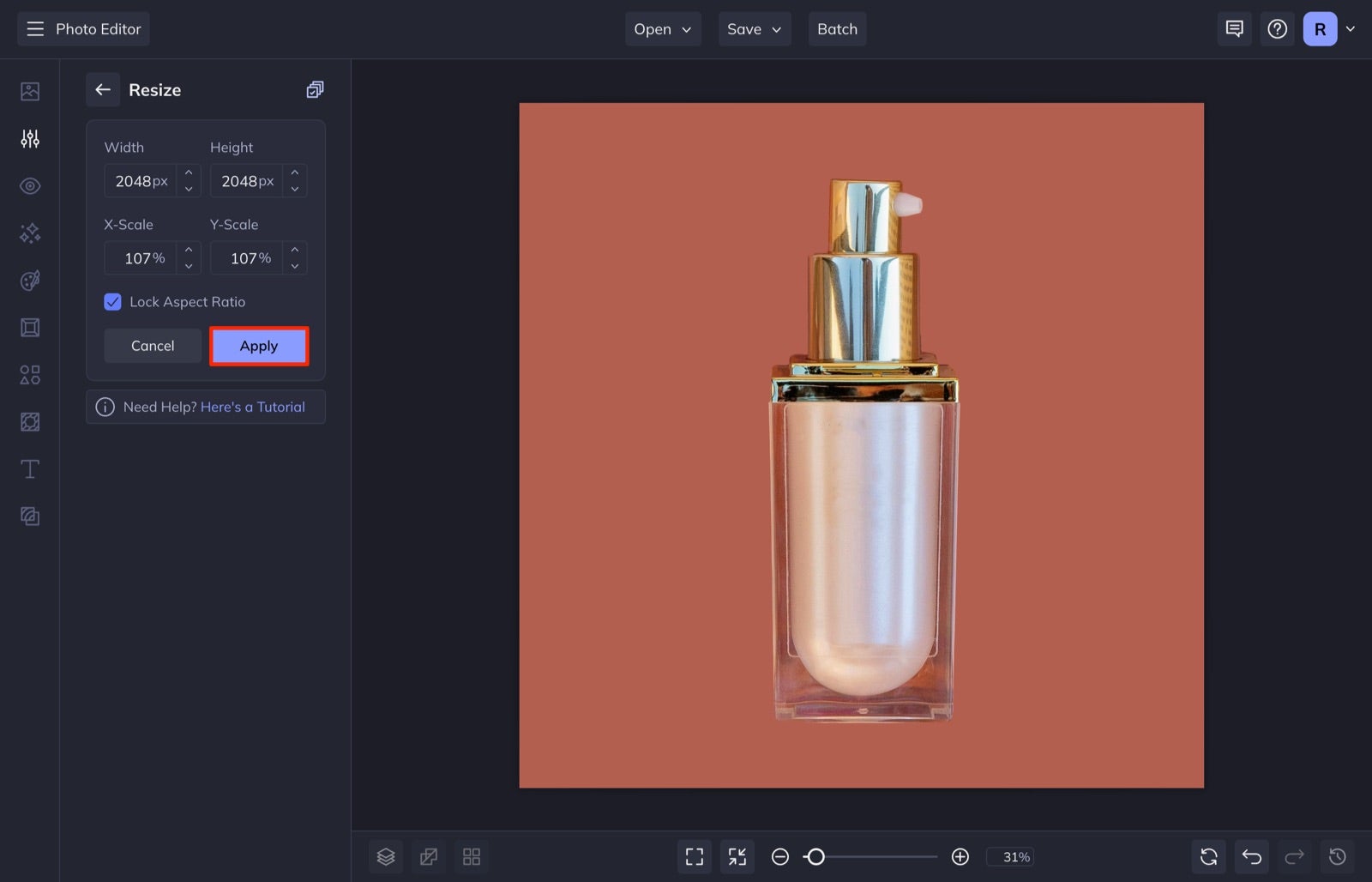Open the edit History
The height and width of the screenshot is (882, 1372).
point(1339,856)
